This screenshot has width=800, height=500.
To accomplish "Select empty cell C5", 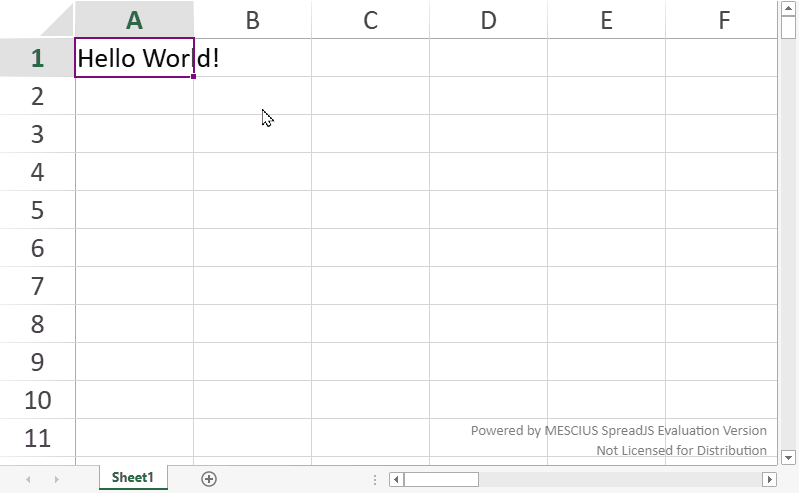I will [x=370, y=210].
